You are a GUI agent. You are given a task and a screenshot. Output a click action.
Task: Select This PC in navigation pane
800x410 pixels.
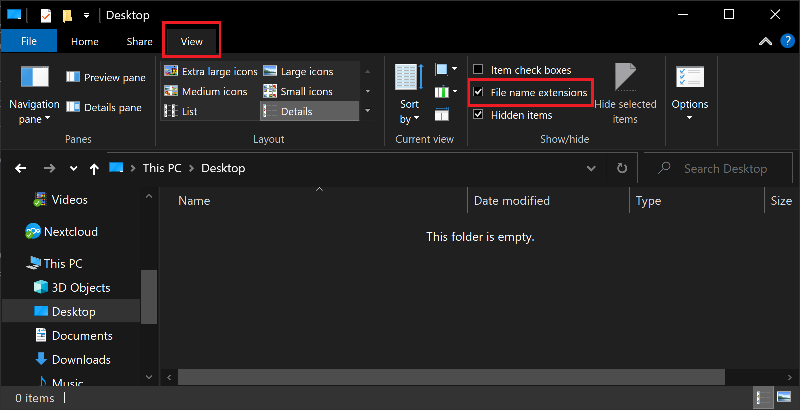point(55,264)
